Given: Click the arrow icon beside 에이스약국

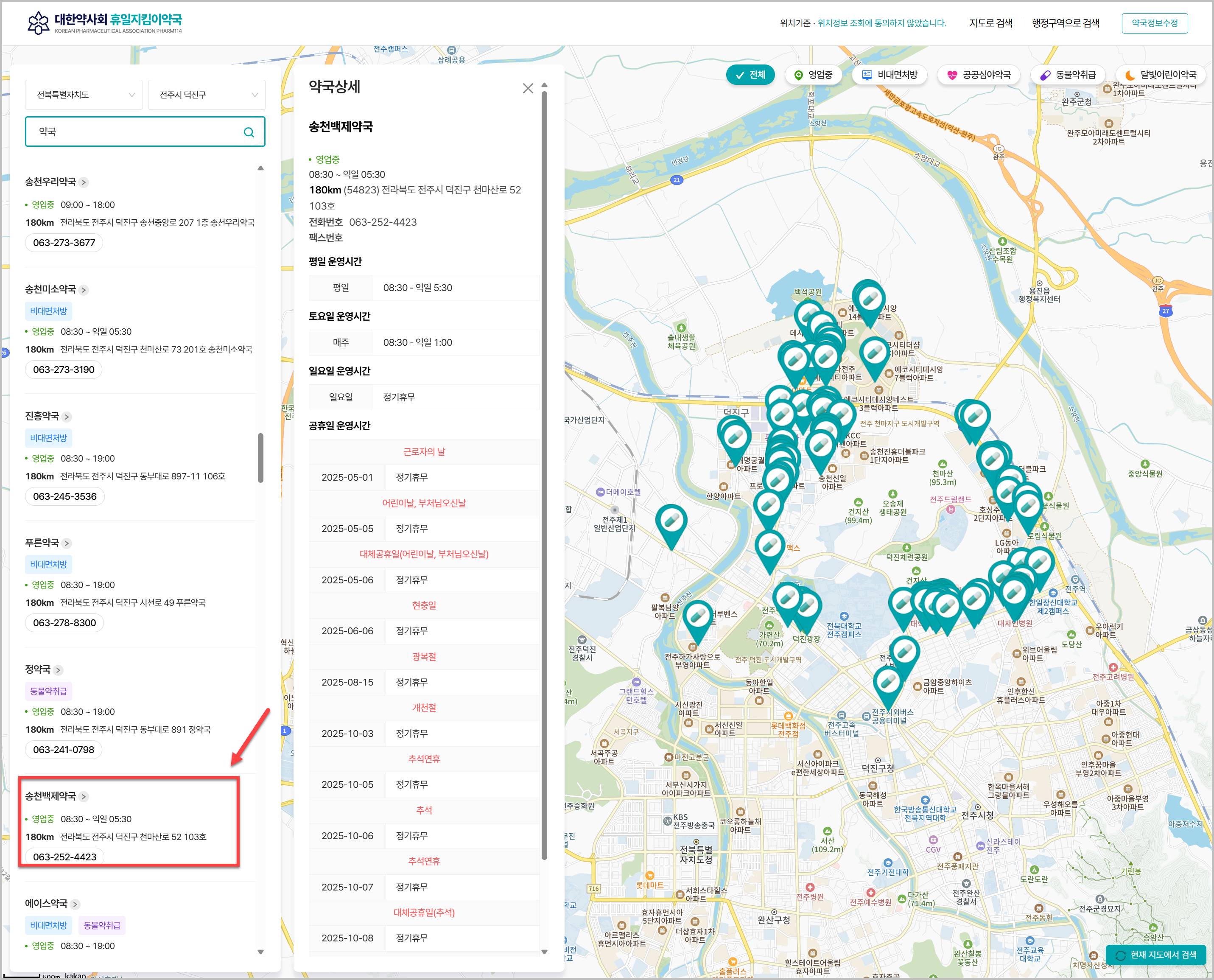Looking at the screenshot, I should pyautogui.click(x=75, y=904).
